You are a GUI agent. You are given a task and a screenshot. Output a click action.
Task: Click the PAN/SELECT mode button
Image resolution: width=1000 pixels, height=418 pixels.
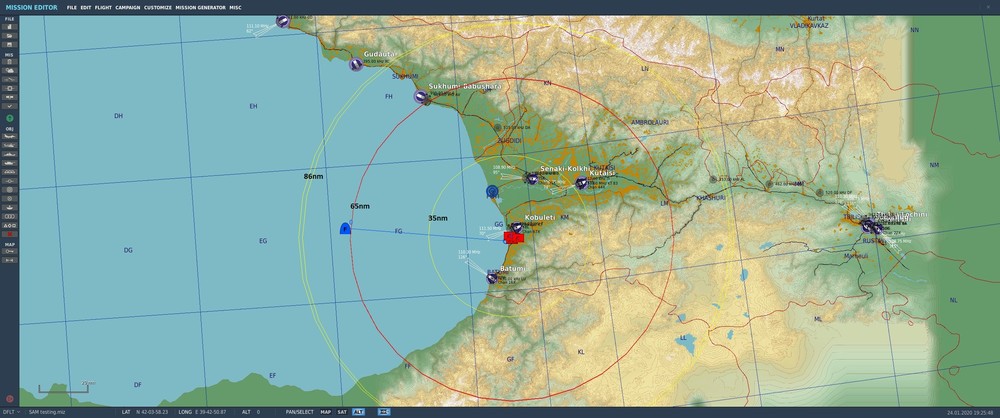[300, 412]
